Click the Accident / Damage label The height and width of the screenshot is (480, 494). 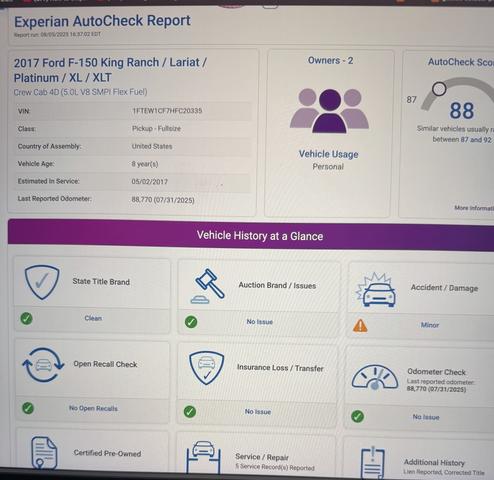(444, 288)
